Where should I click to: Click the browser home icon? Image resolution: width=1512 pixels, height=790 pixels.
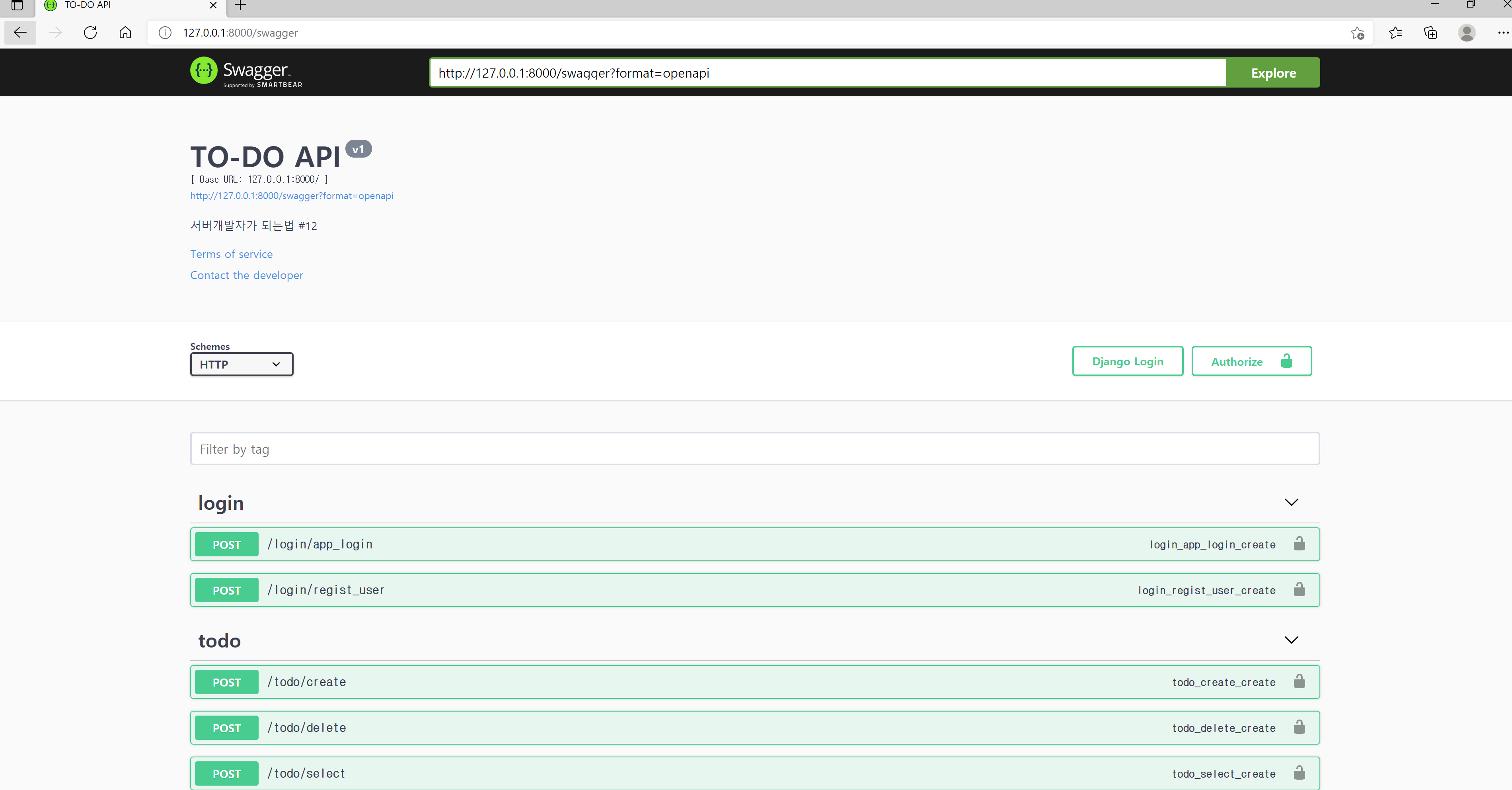click(125, 33)
